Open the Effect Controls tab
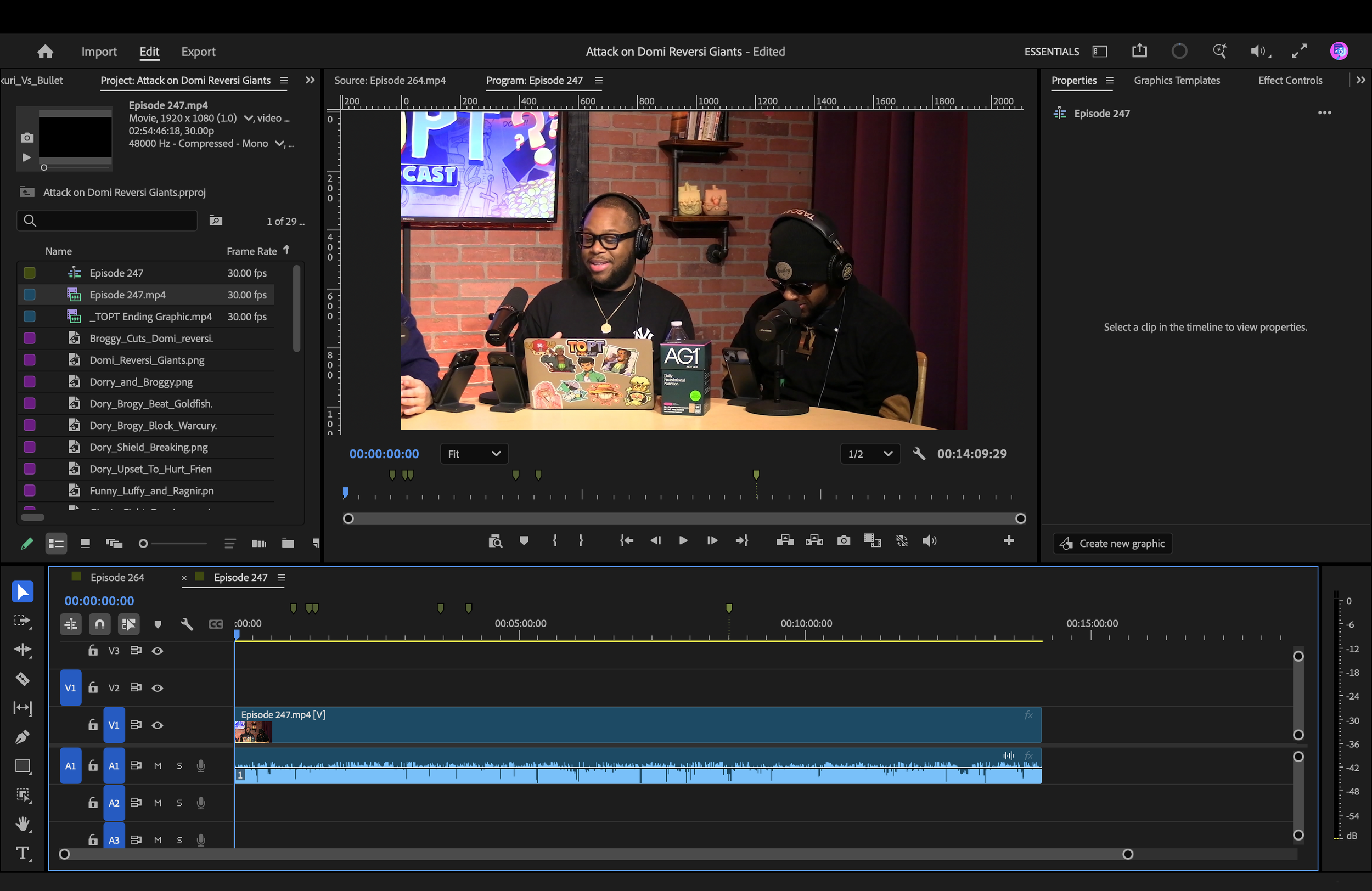 [1290, 81]
